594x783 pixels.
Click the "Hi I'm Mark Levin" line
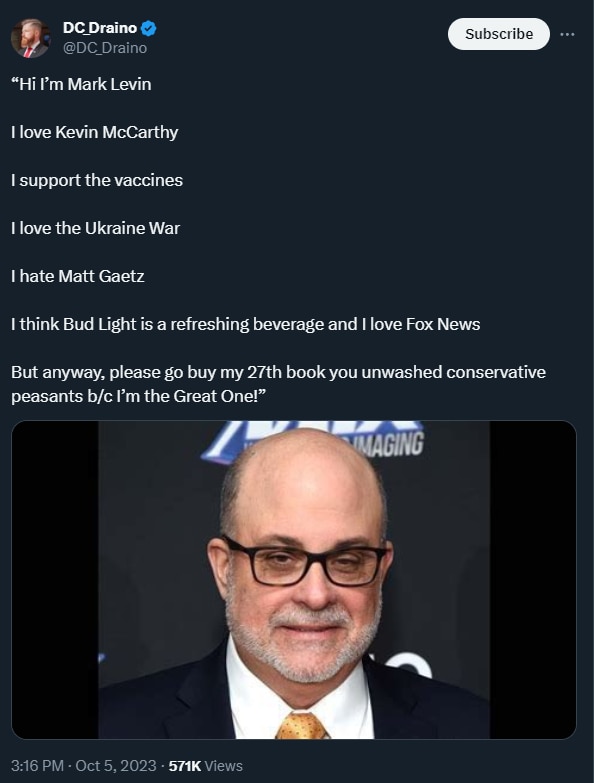[81, 84]
